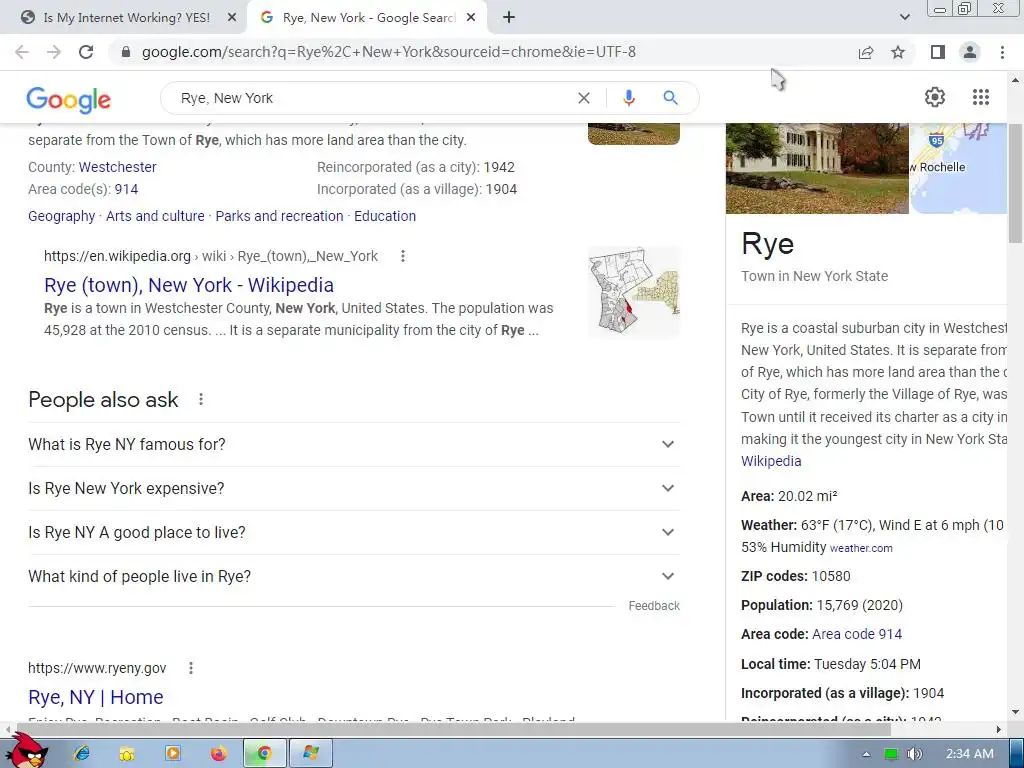Expand What is Rye NY famous for
This screenshot has height=768, width=1024.
[x=353, y=445]
